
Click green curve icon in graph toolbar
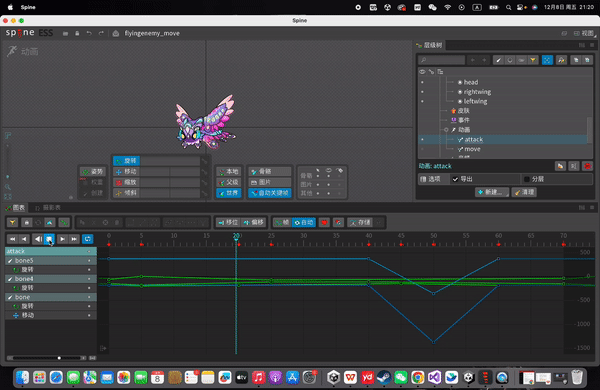(64, 222)
